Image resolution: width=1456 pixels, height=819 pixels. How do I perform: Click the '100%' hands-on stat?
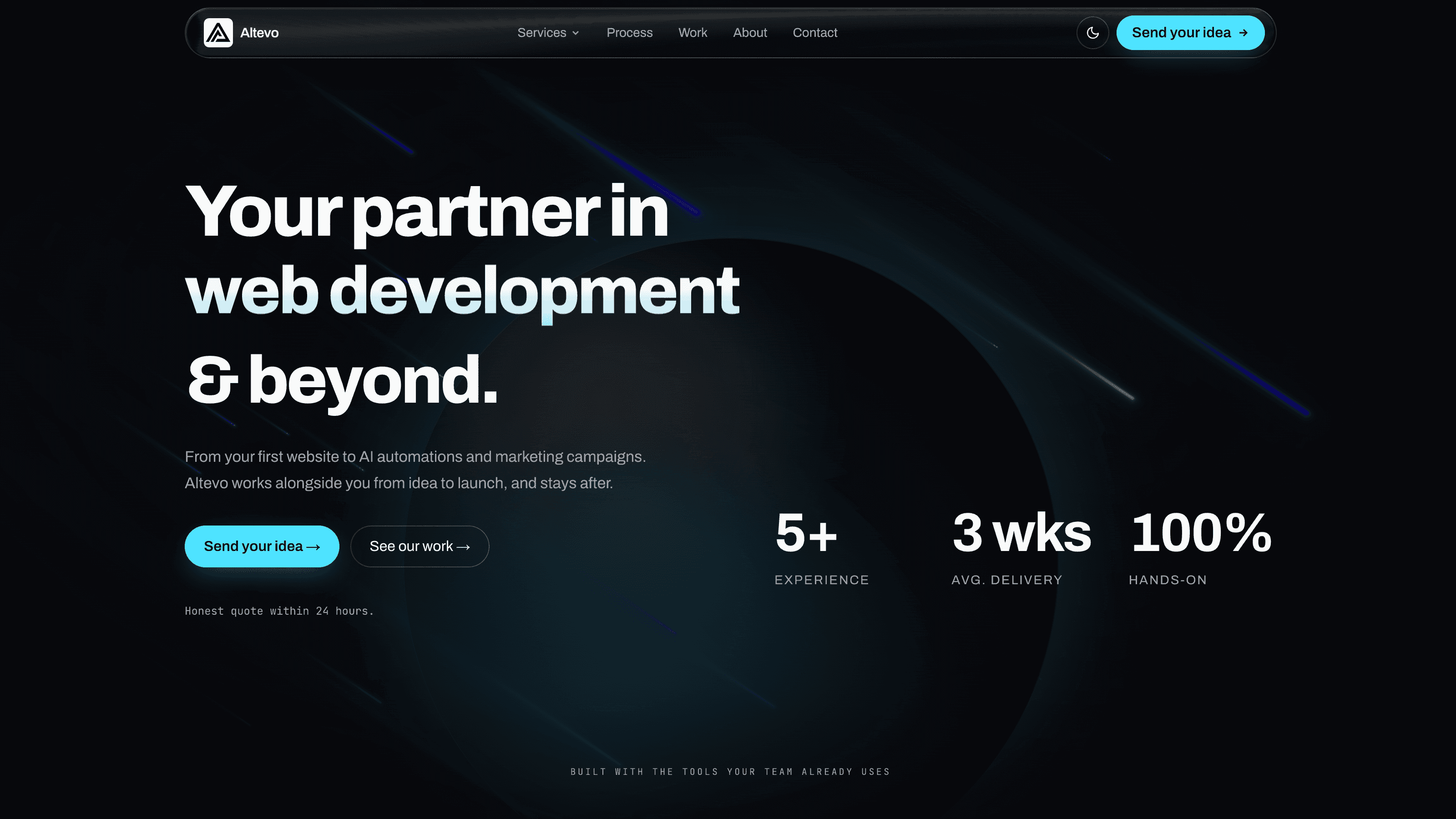[x=1201, y=532]
